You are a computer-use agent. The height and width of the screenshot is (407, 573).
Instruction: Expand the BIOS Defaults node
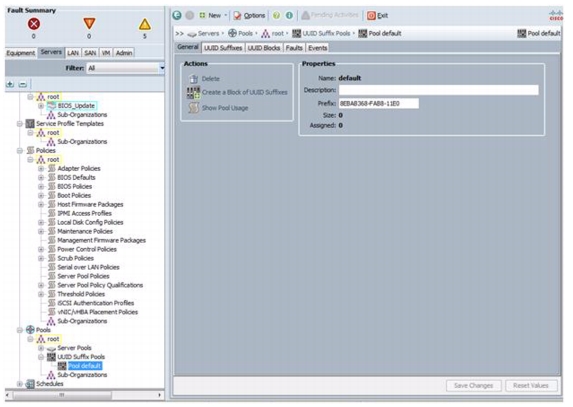pos(41,178)
